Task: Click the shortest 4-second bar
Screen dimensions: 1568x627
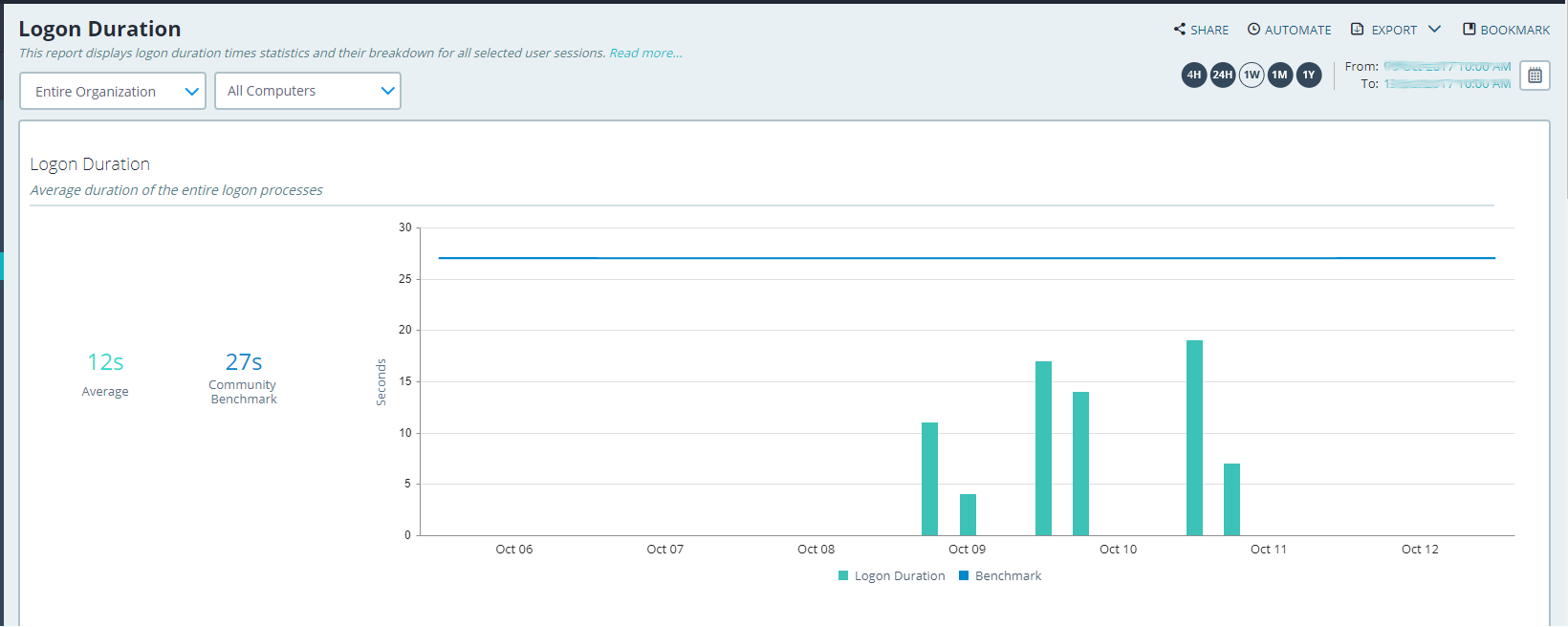Action: [968, 514]
